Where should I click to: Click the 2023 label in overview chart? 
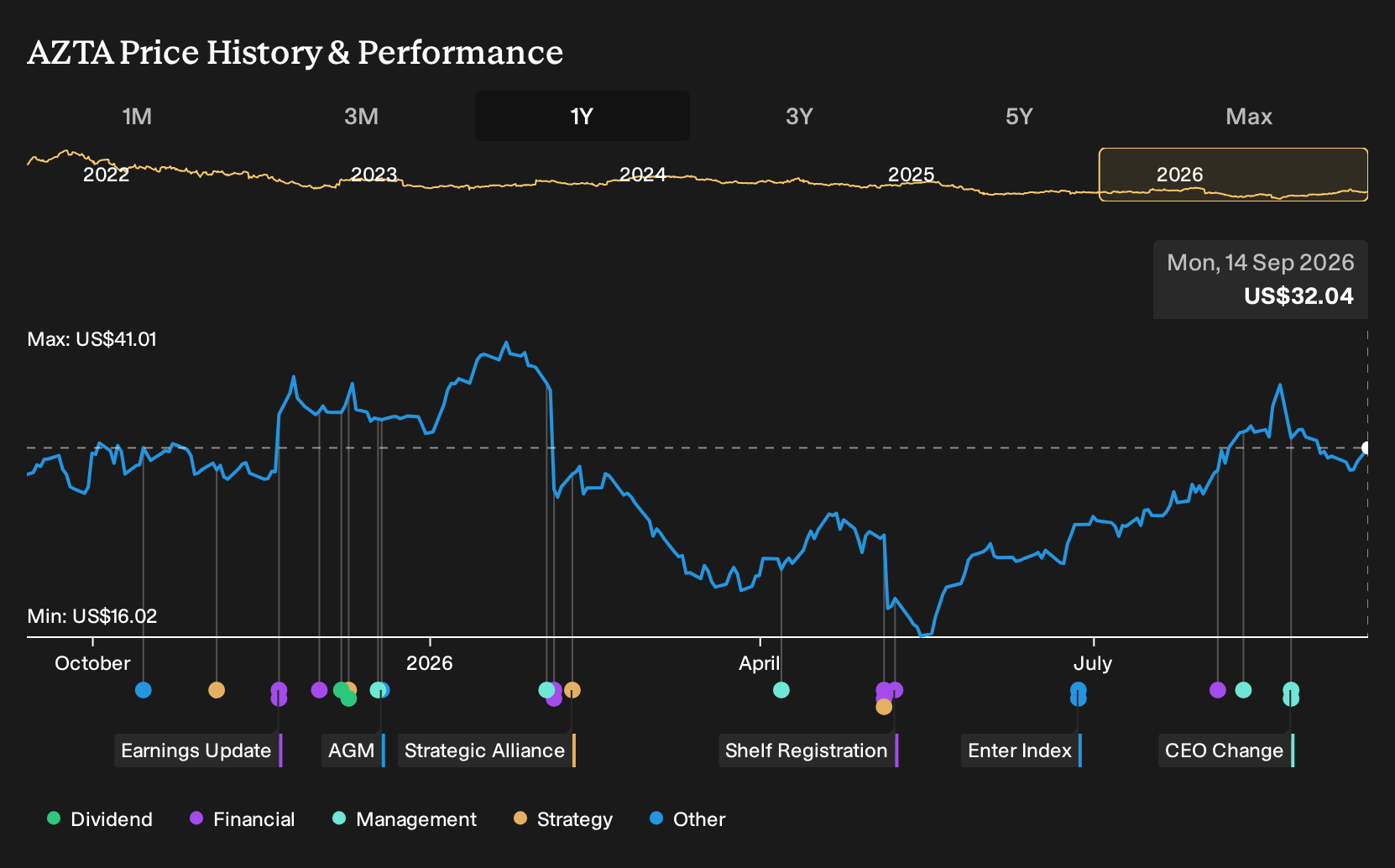tap(374, 175)
